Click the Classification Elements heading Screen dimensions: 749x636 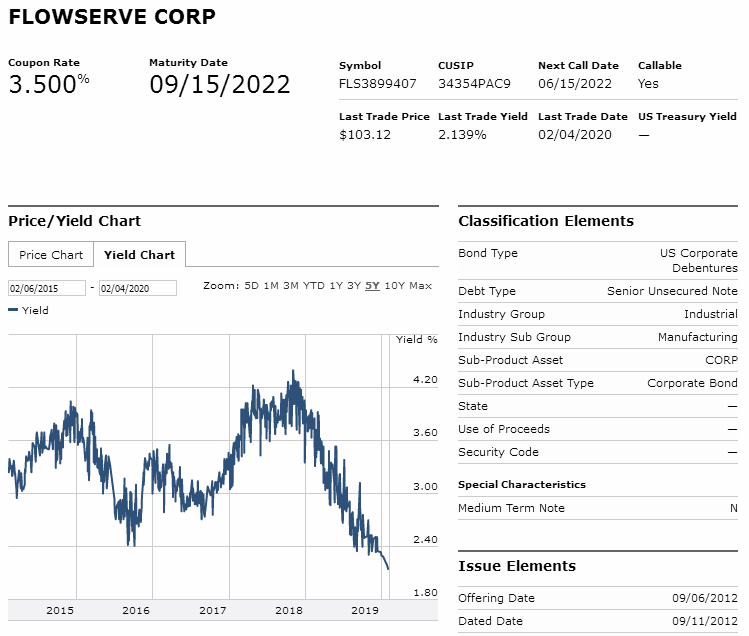tap(546, 221)
